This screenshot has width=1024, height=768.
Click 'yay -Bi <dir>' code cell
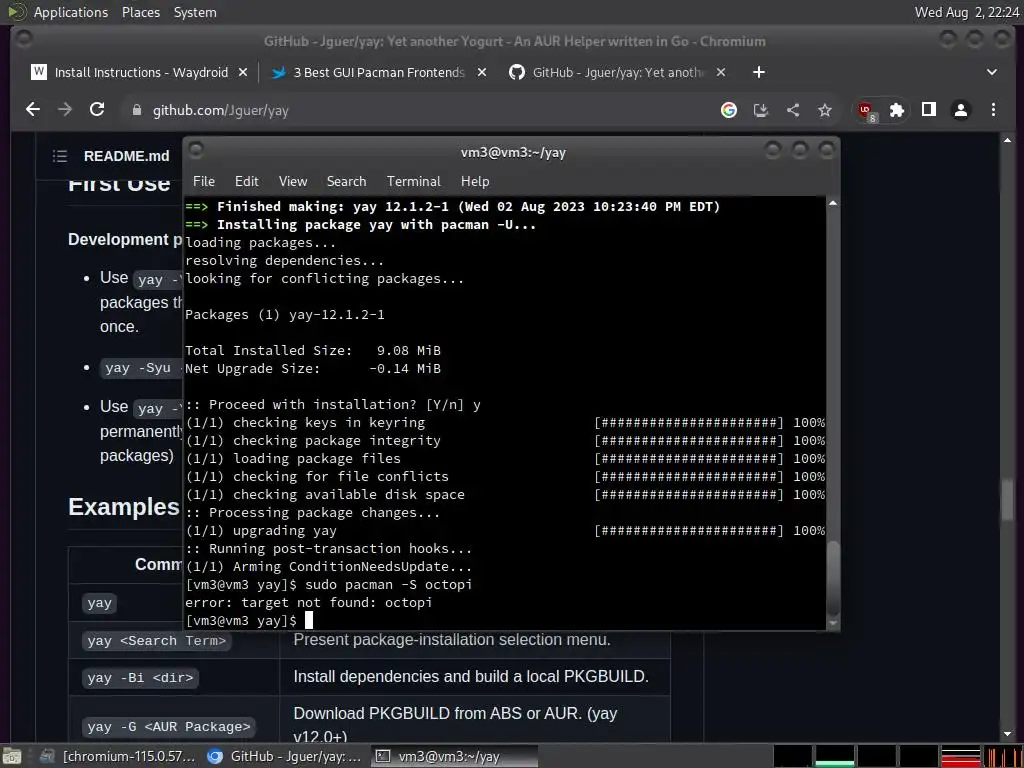[x=140, y=677]
